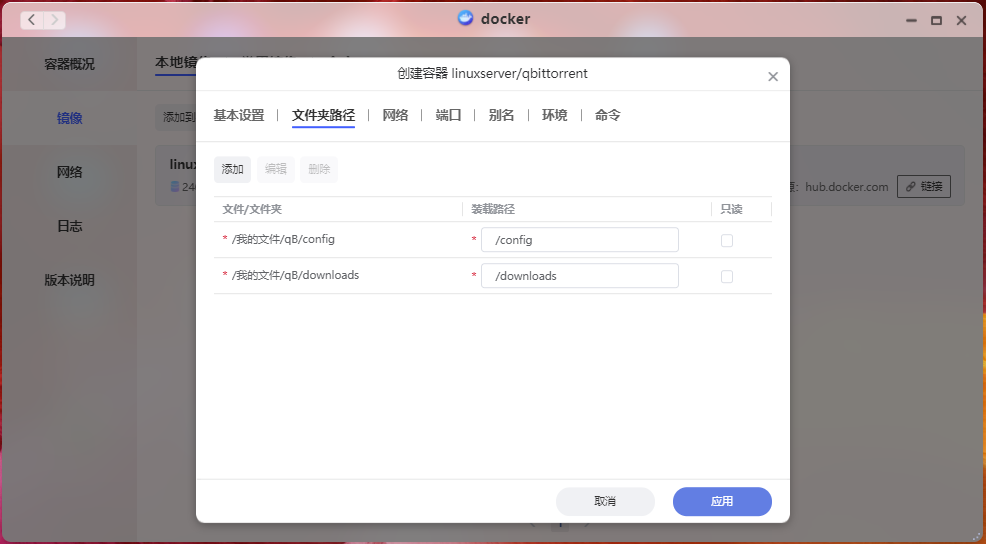Screen dimensions: 986x544
Task: Edit the /config mount path field
Action: pos(579,240)
